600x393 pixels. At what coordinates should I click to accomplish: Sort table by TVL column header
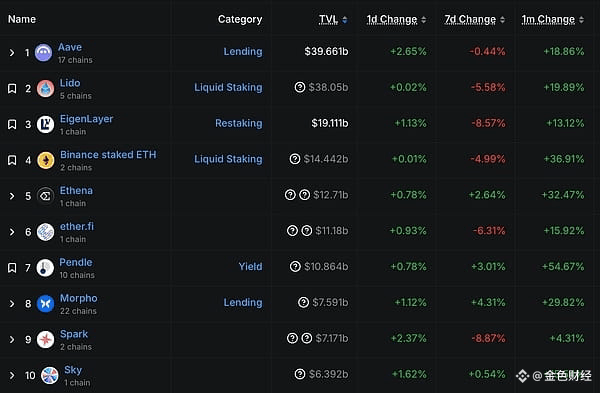[x=328, y=20]
